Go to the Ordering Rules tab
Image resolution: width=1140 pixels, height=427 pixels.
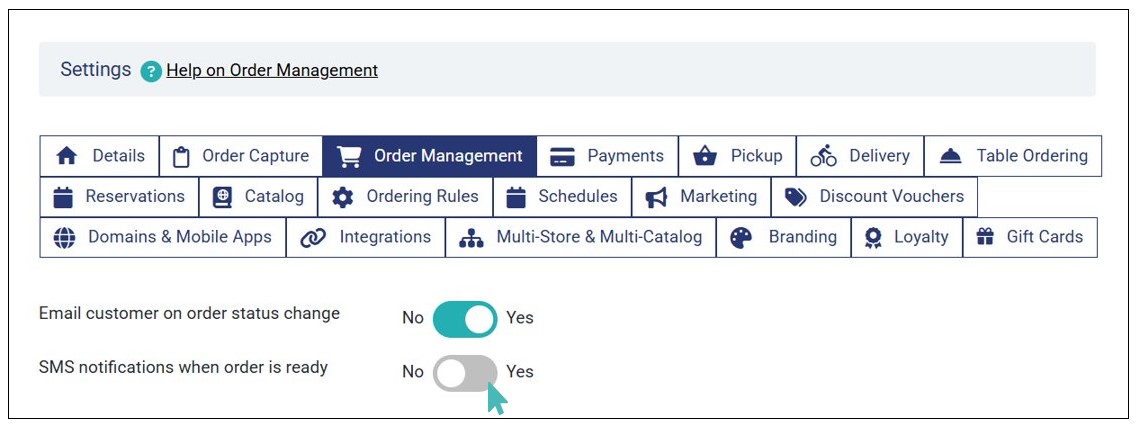coord(405,197)
